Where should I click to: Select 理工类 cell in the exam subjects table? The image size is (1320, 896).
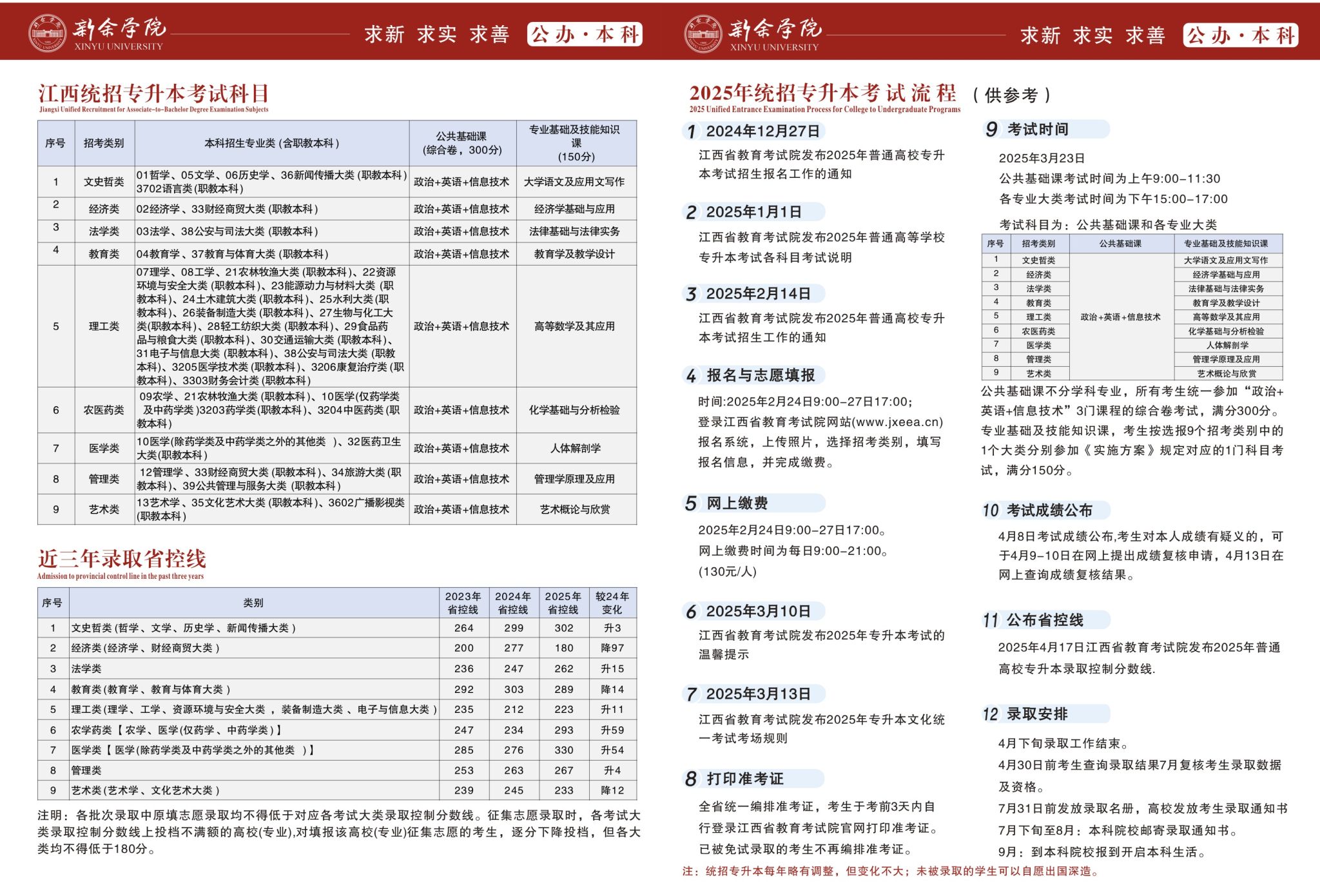coord(104,326)
